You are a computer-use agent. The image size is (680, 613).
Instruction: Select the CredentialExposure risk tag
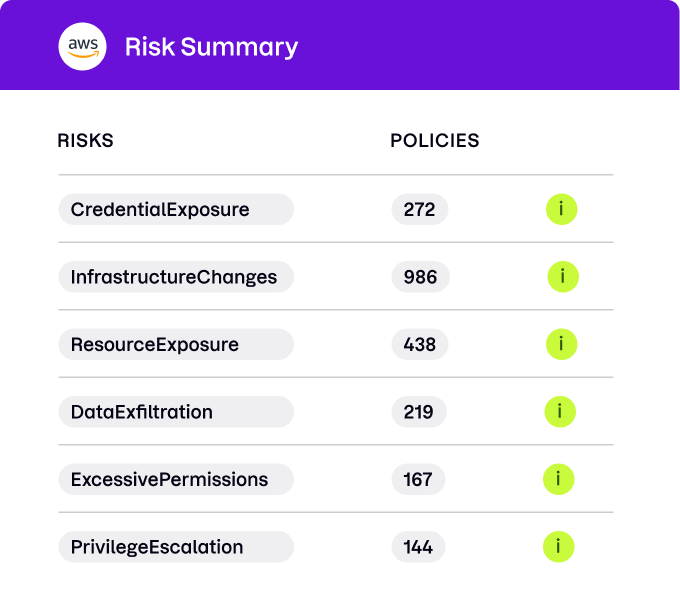pos(176,210)
